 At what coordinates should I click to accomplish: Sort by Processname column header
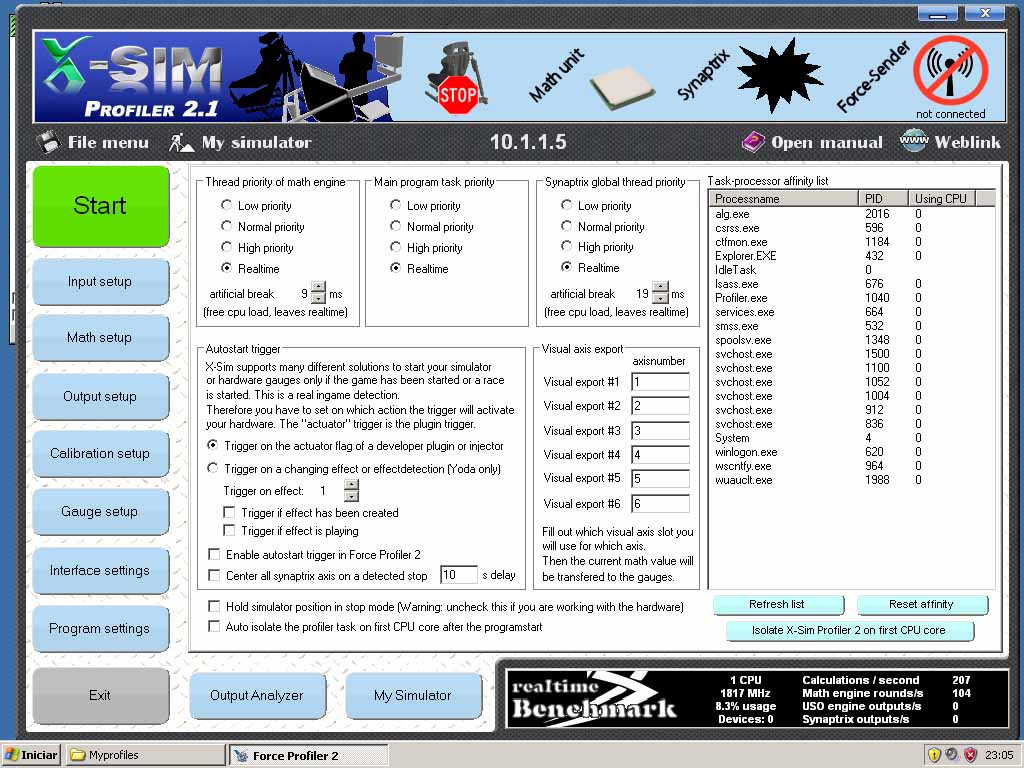point(784,199)
